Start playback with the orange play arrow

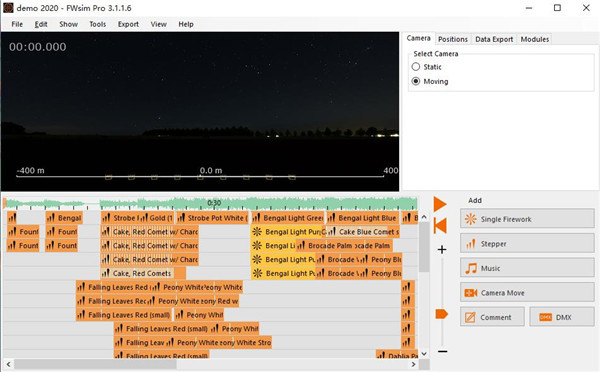[x=440, y=204]
